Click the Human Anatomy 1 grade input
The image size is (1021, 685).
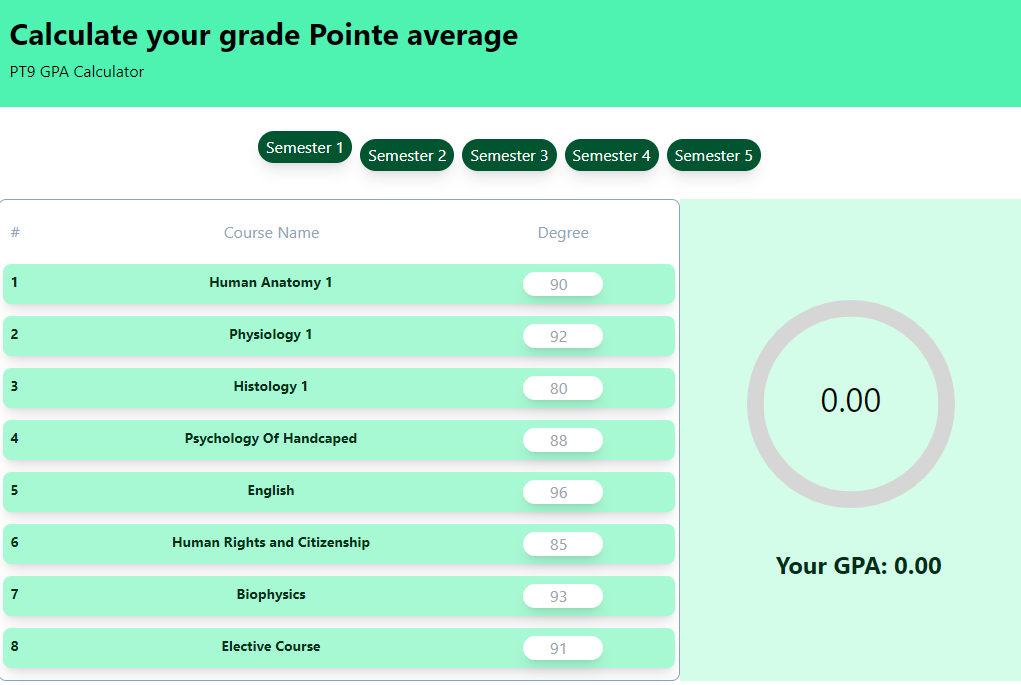click(562, 284)
